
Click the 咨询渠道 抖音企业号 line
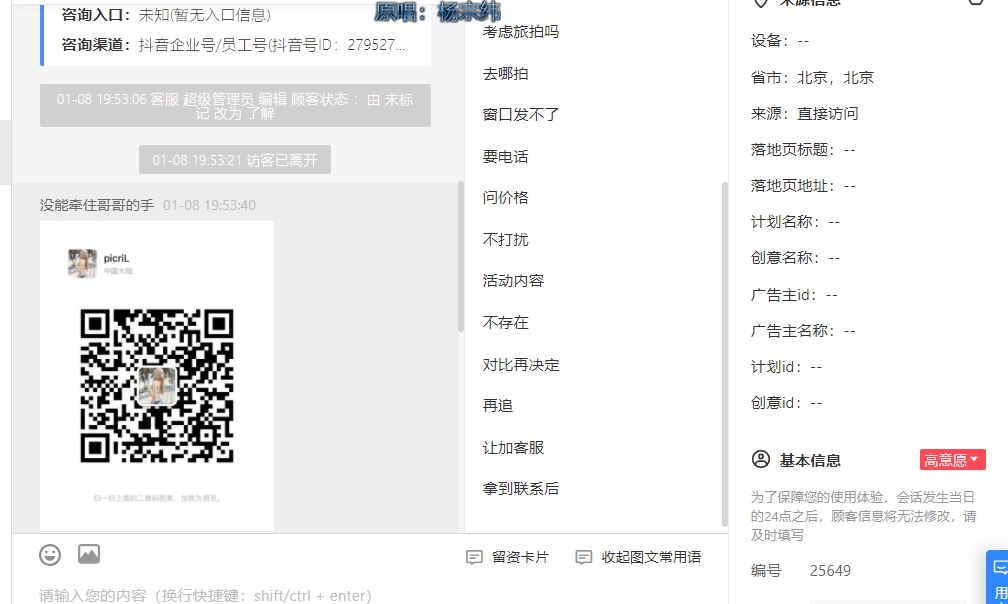pyautogui.click(x=233, y=45)
